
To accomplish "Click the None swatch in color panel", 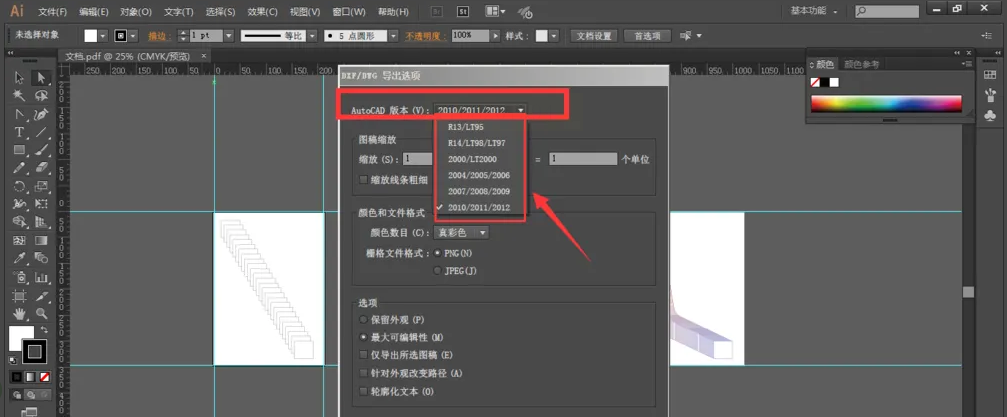I will (x=815, y=82).
